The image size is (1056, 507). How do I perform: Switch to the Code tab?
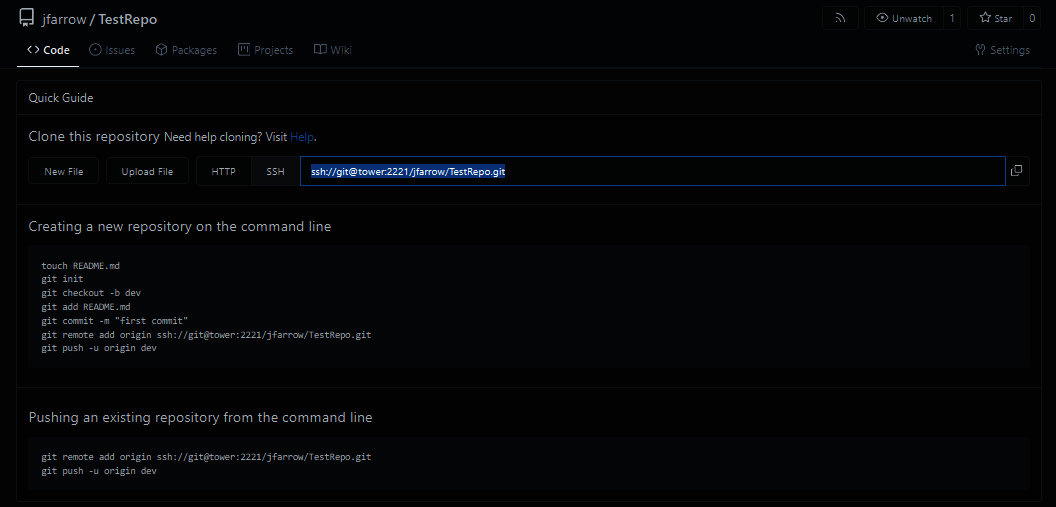(x=48, y=50)
